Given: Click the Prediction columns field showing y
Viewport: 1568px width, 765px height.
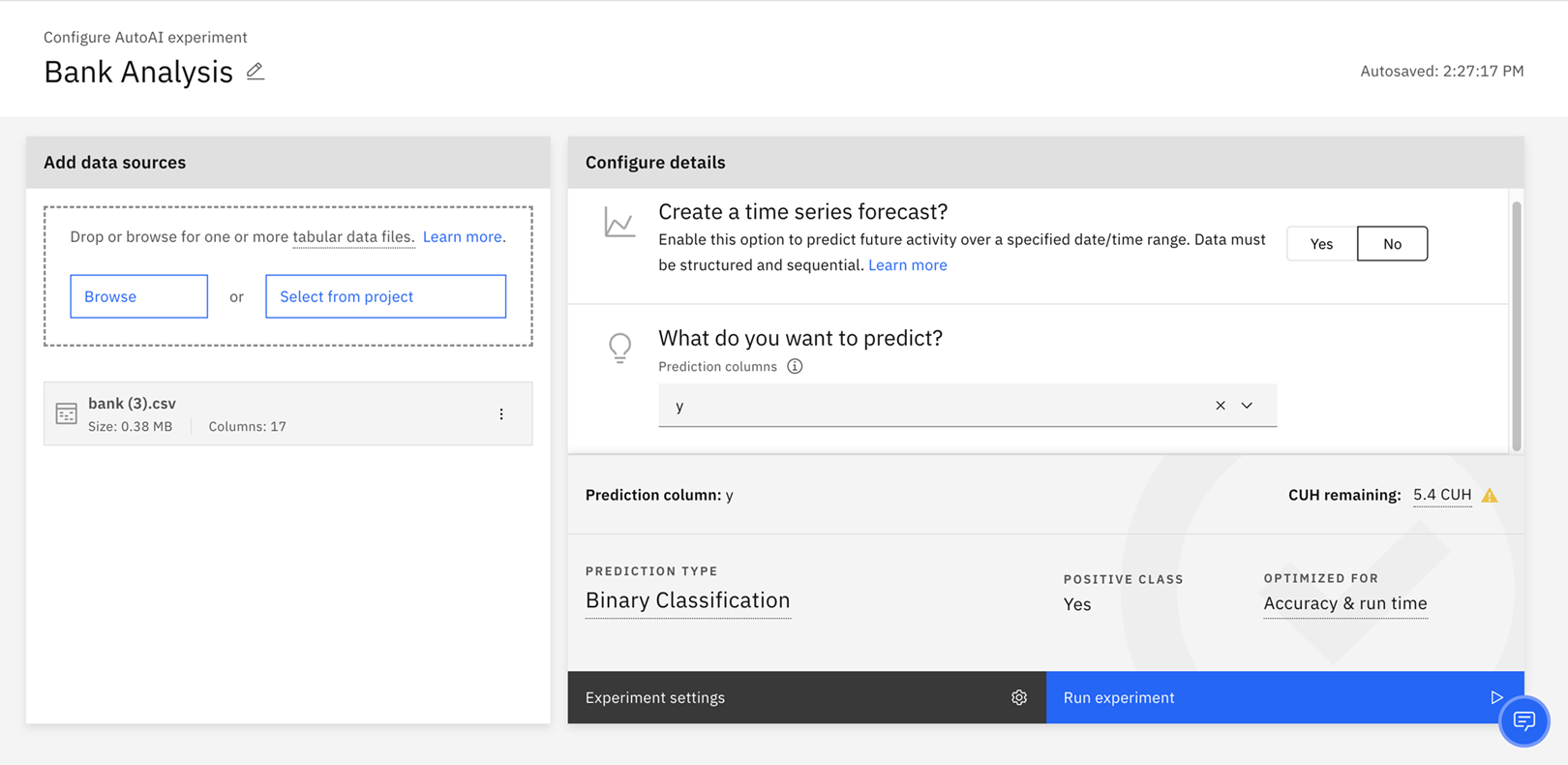Looking at the screenshot, I should point(967,406).
